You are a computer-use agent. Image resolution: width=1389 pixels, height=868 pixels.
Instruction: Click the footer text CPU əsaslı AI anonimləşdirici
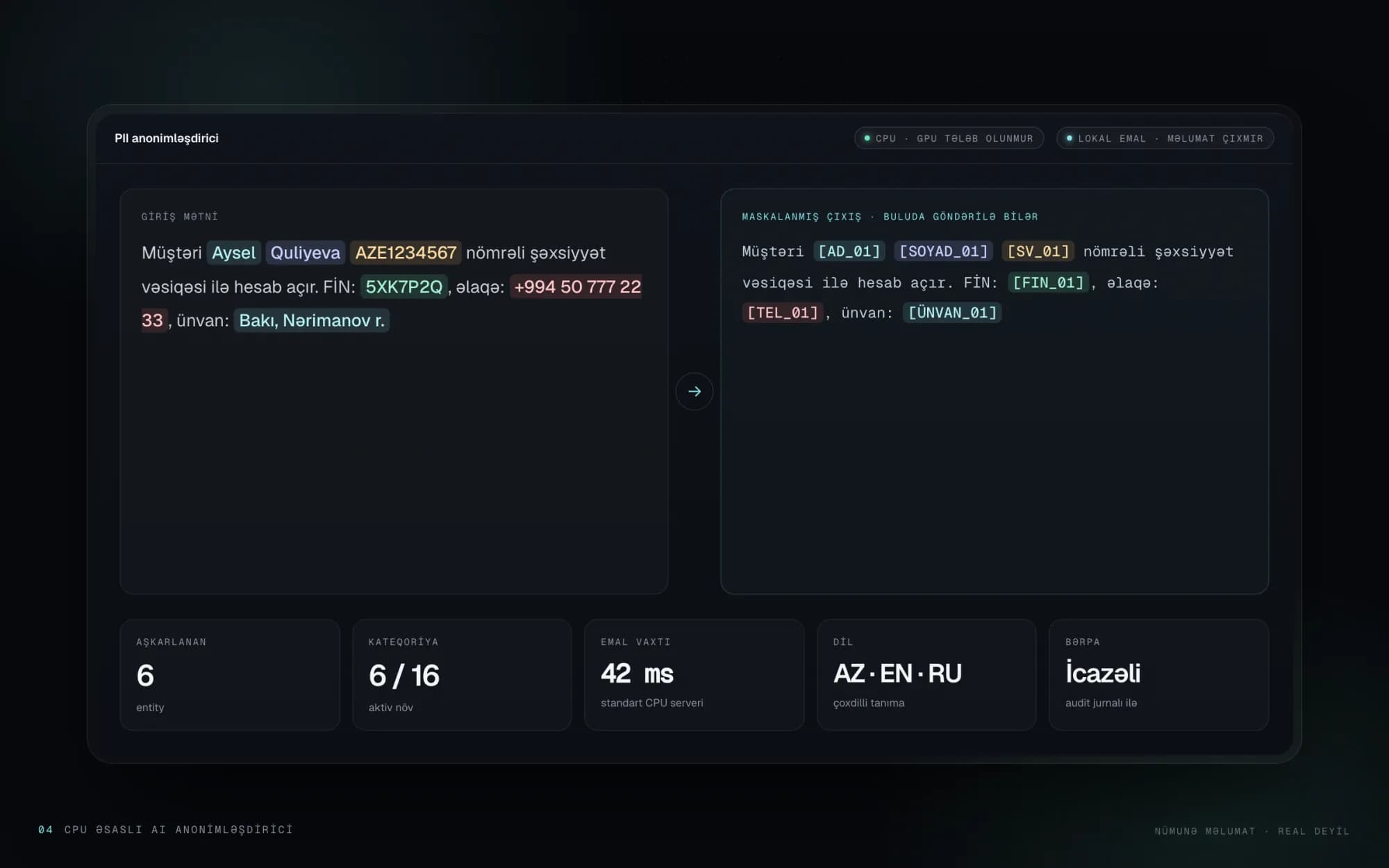pyautogui.click(x=178, y=830)
